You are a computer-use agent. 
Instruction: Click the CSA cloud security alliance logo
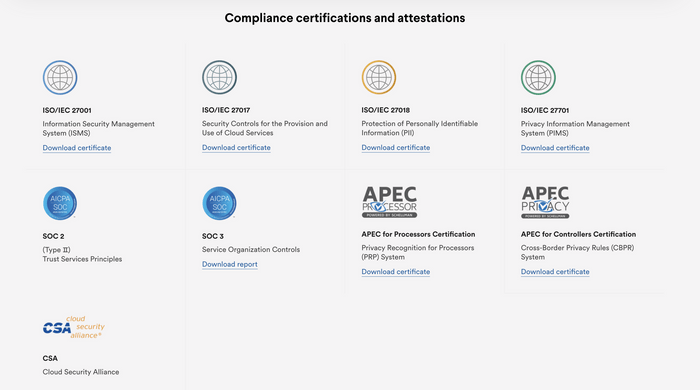pos(74,327)
